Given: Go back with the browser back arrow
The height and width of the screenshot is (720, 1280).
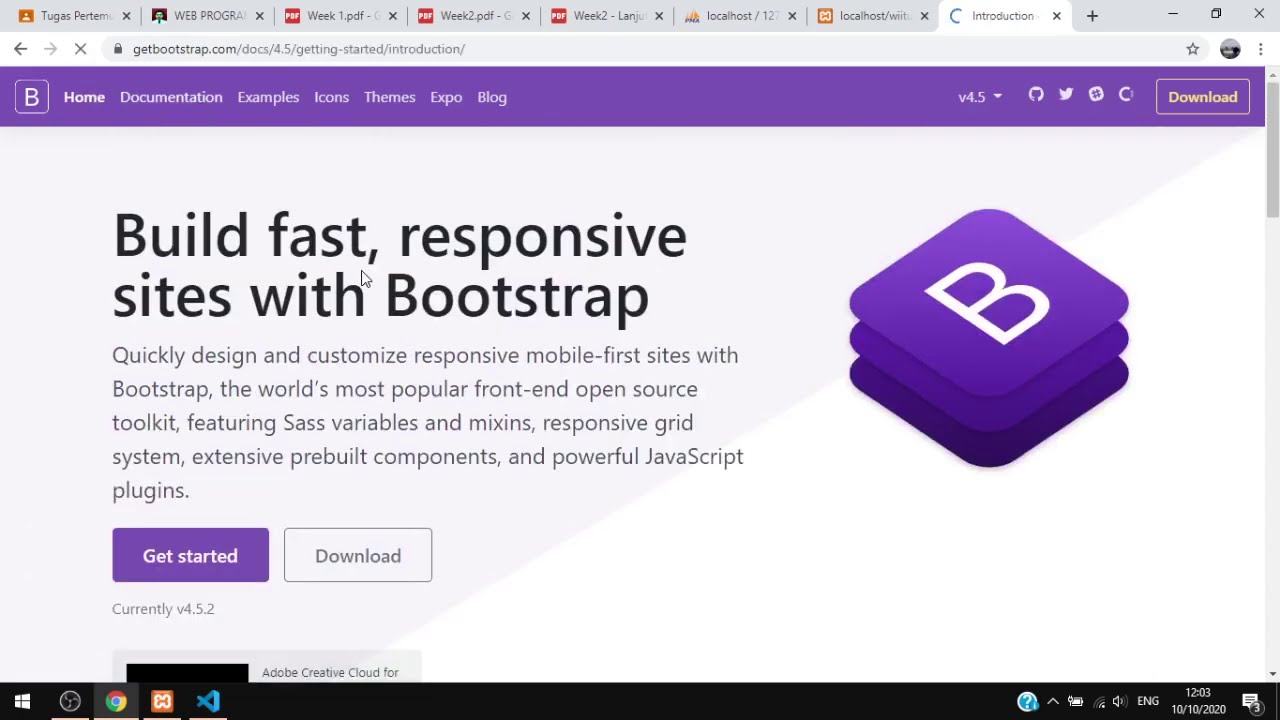Looking at the screenshot, I should coord(21,49).
